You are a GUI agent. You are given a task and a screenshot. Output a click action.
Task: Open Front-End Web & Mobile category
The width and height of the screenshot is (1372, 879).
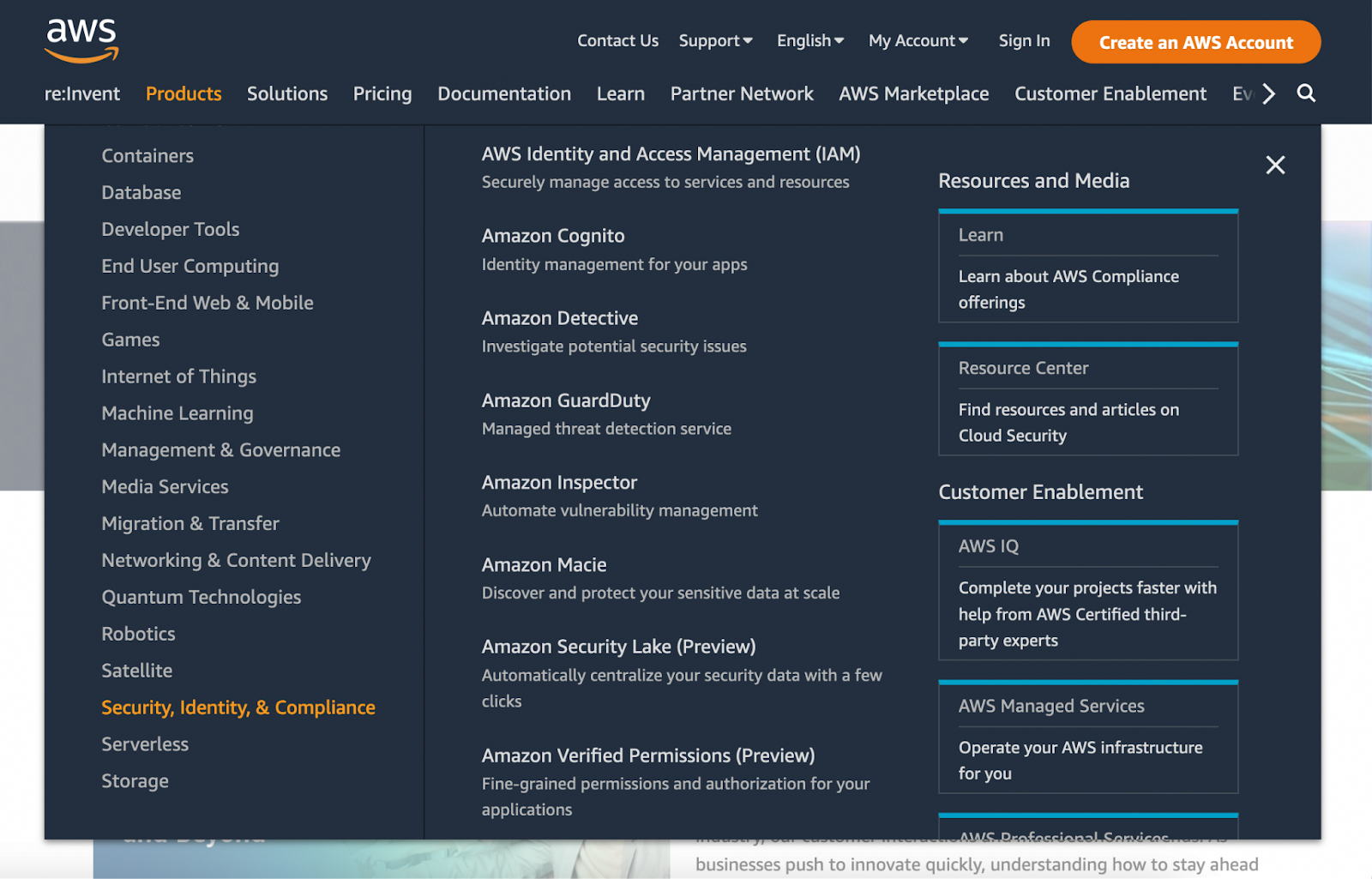click(208, 303)
